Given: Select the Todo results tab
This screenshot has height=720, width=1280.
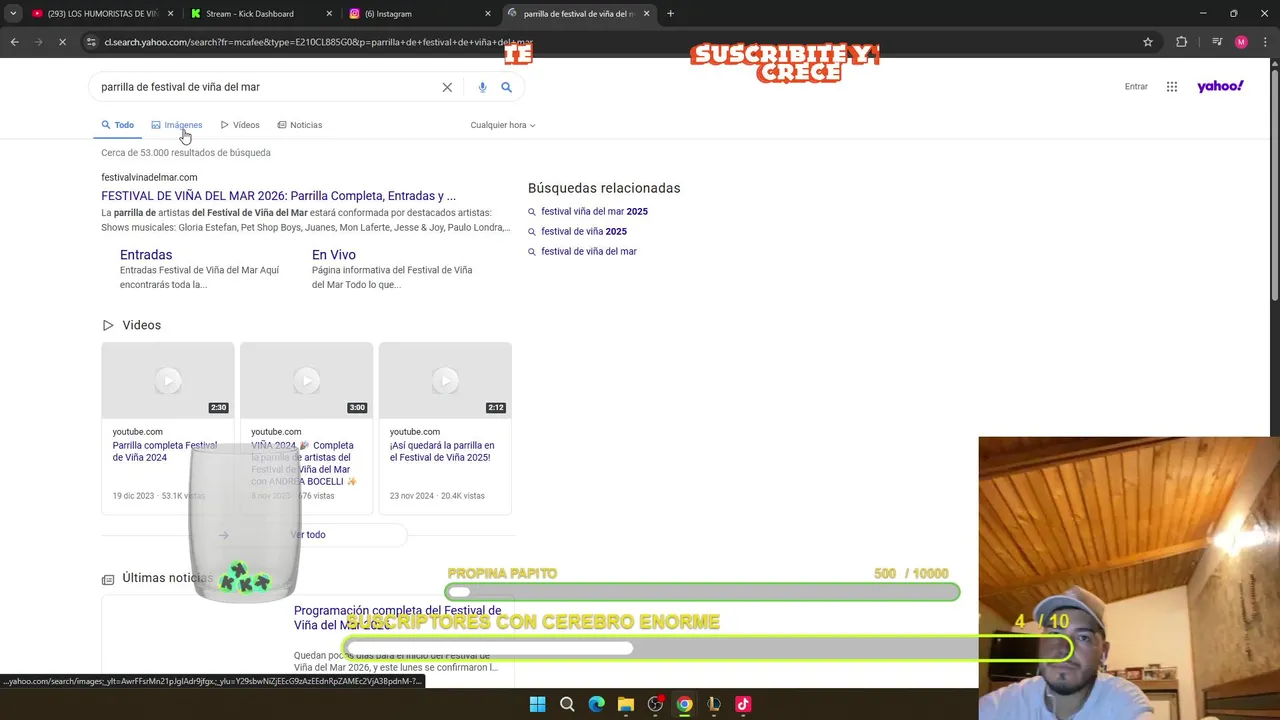Looking at the screenshot, I should coord(117,125).
